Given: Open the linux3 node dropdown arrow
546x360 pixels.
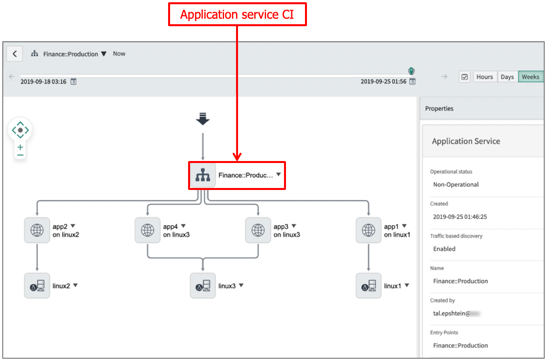Looking at the screenshot, I should click(241, 285).
